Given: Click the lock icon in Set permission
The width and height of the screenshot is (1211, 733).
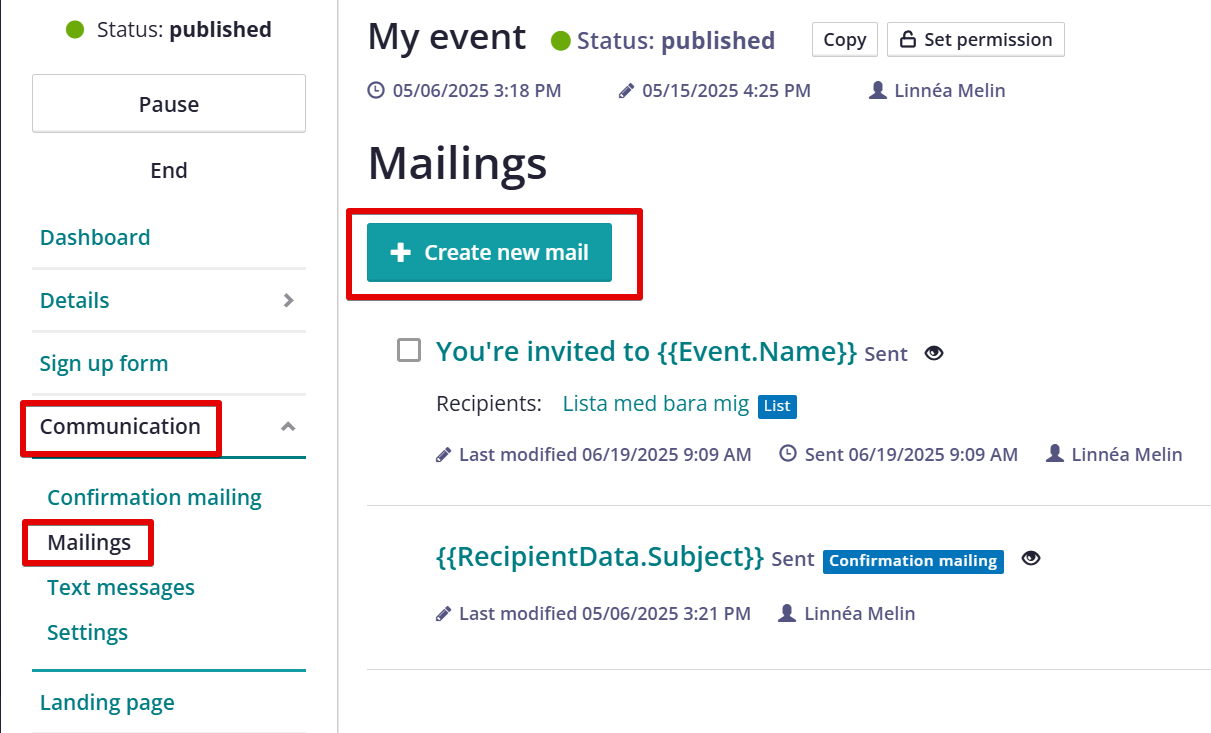Looking at the screenshot, I should pos(908,40).
